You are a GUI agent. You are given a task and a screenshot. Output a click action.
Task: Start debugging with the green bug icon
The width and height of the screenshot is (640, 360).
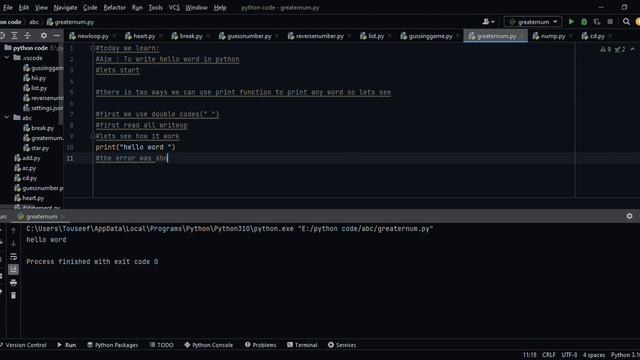click(584, 22)
